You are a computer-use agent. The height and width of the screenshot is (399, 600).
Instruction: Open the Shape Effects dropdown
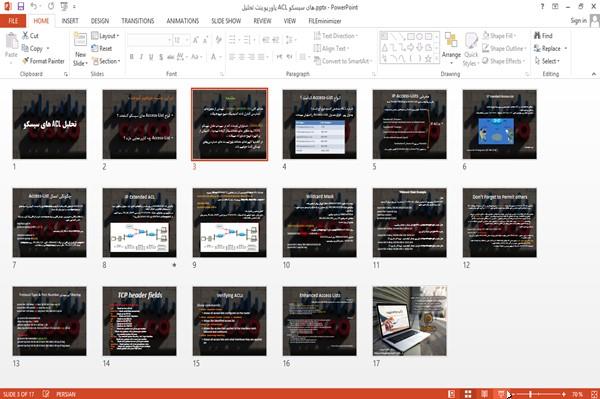tap(503, 61)
